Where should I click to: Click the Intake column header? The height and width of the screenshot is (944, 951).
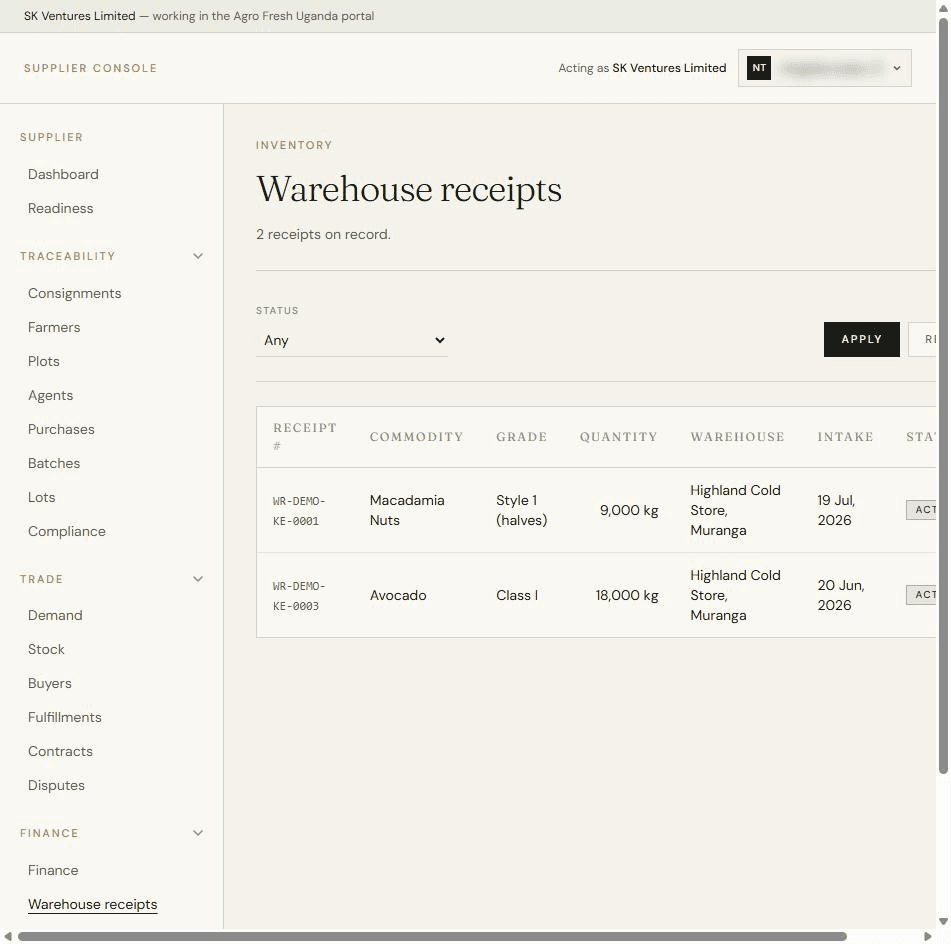point(845,437)
